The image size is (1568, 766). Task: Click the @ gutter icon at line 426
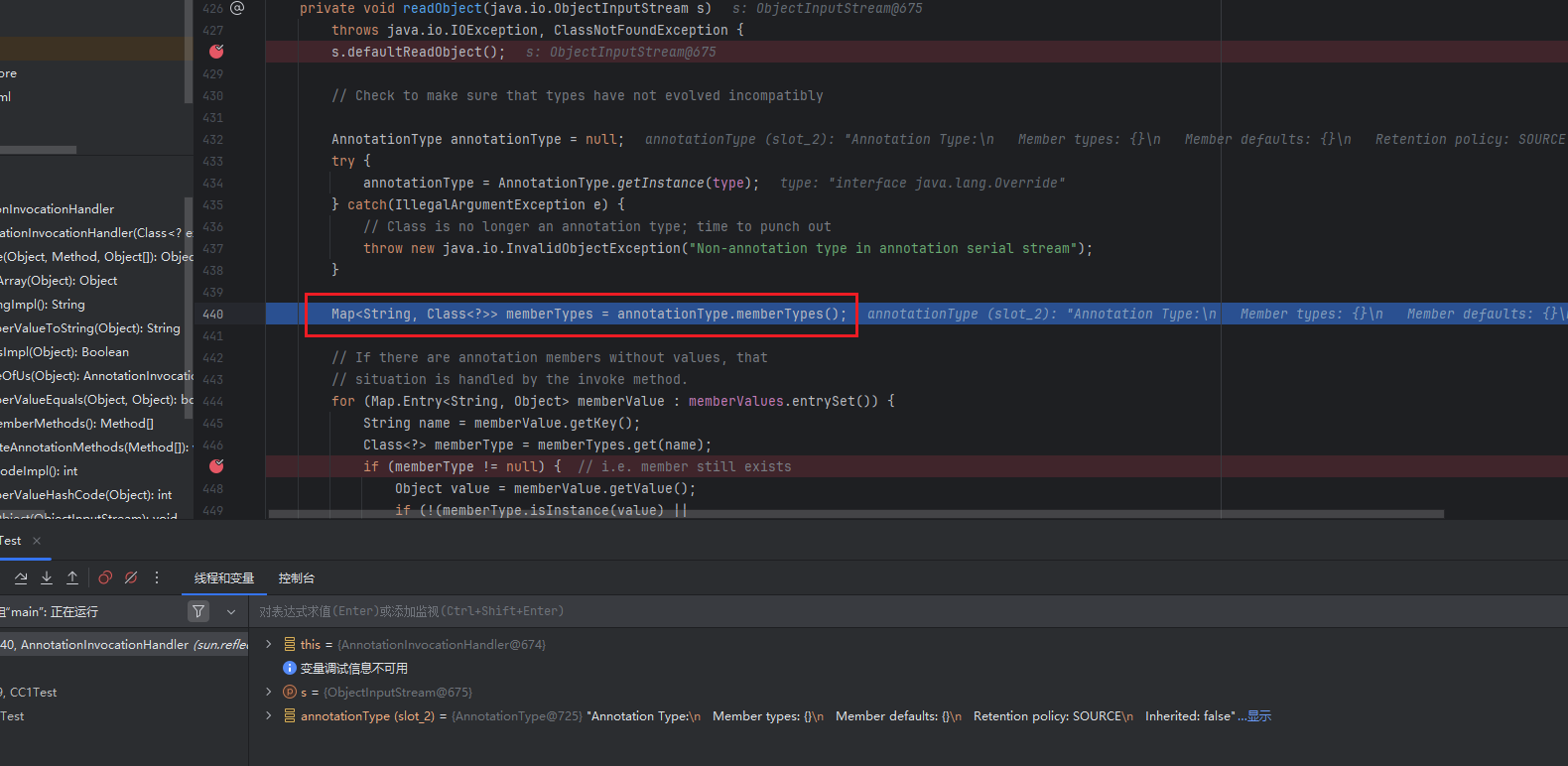point(237,8)
